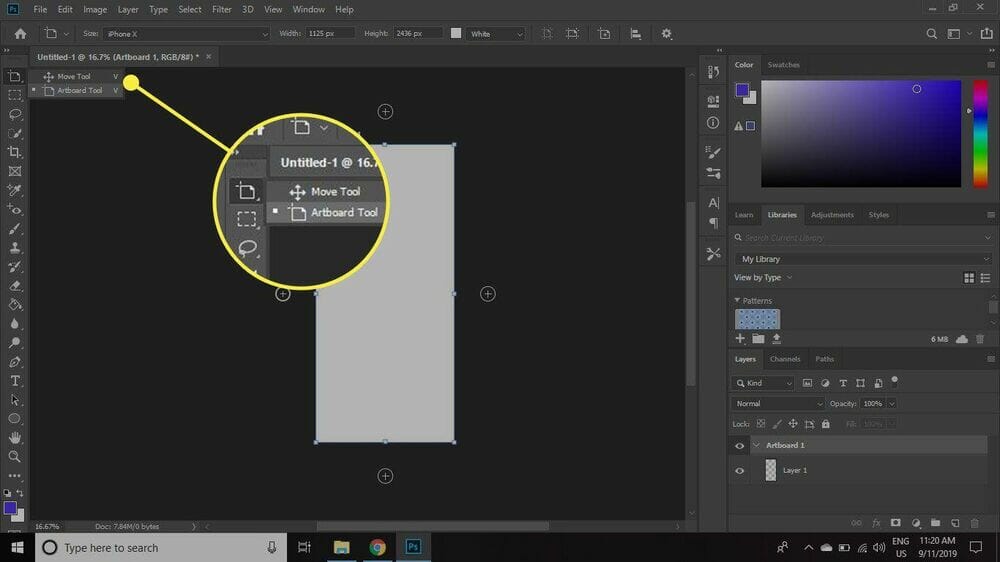
Task: Switch to the Channels tab
Action: (785, 359)
